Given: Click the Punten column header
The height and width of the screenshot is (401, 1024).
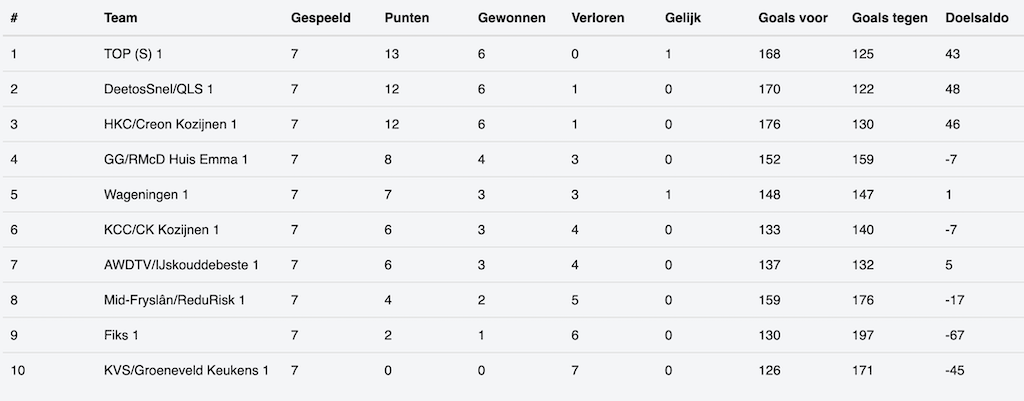Looking at the screenshot, I should click(x=407, y=19).
